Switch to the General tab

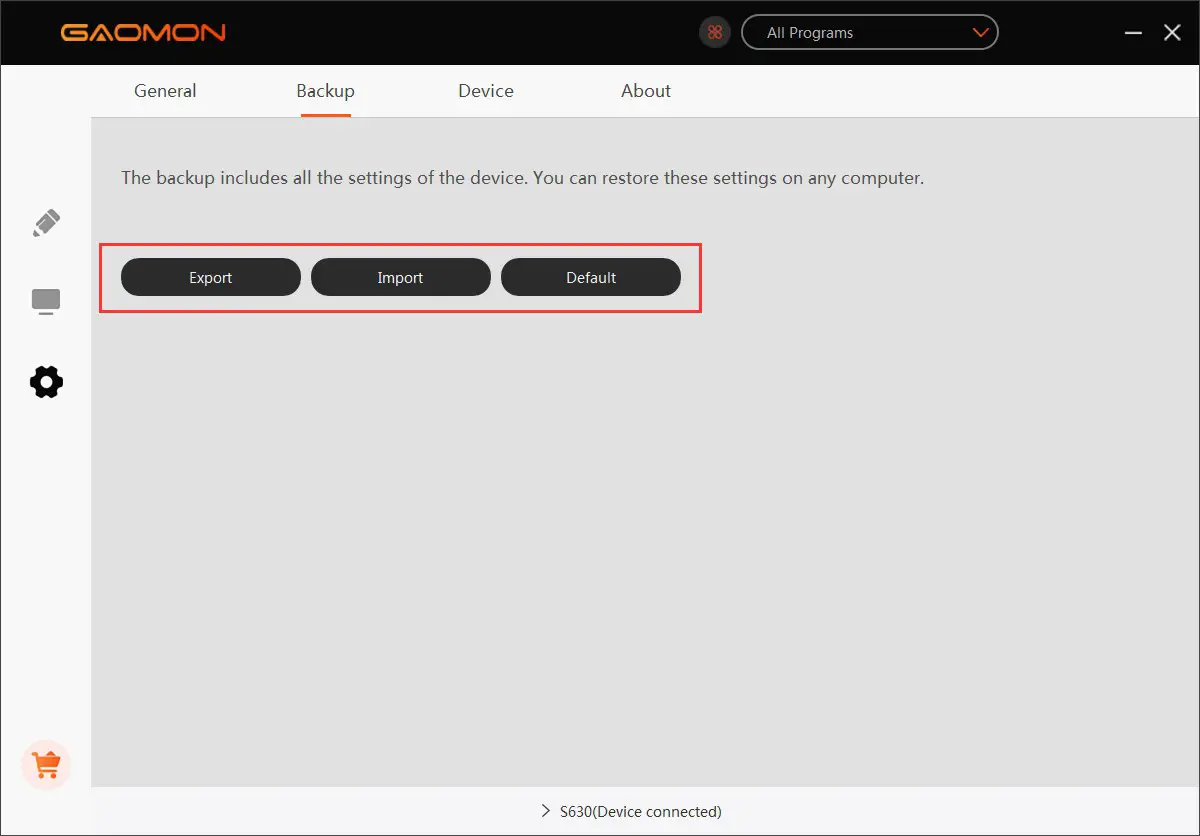coord(165,91)
